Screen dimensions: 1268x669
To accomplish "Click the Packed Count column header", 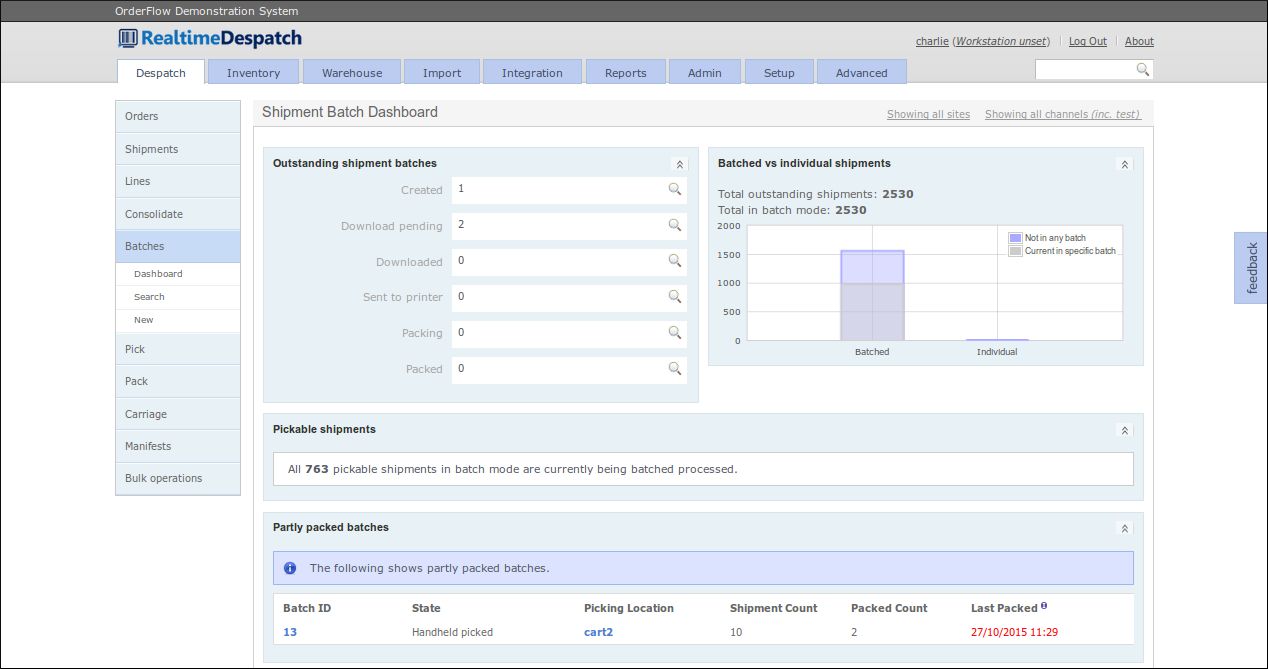I will coord(889,608).
